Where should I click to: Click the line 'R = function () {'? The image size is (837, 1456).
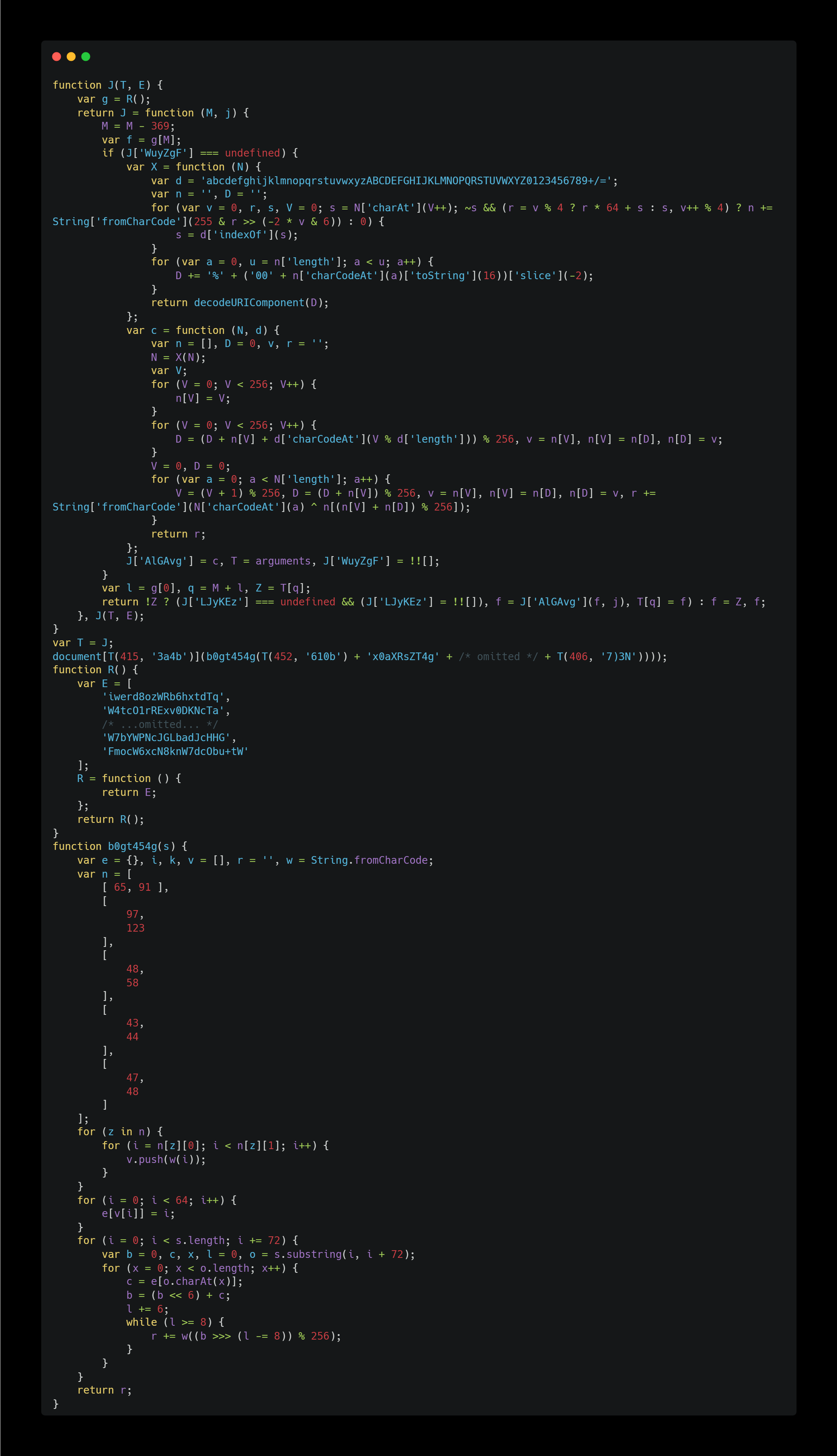(x=129, y=778)
